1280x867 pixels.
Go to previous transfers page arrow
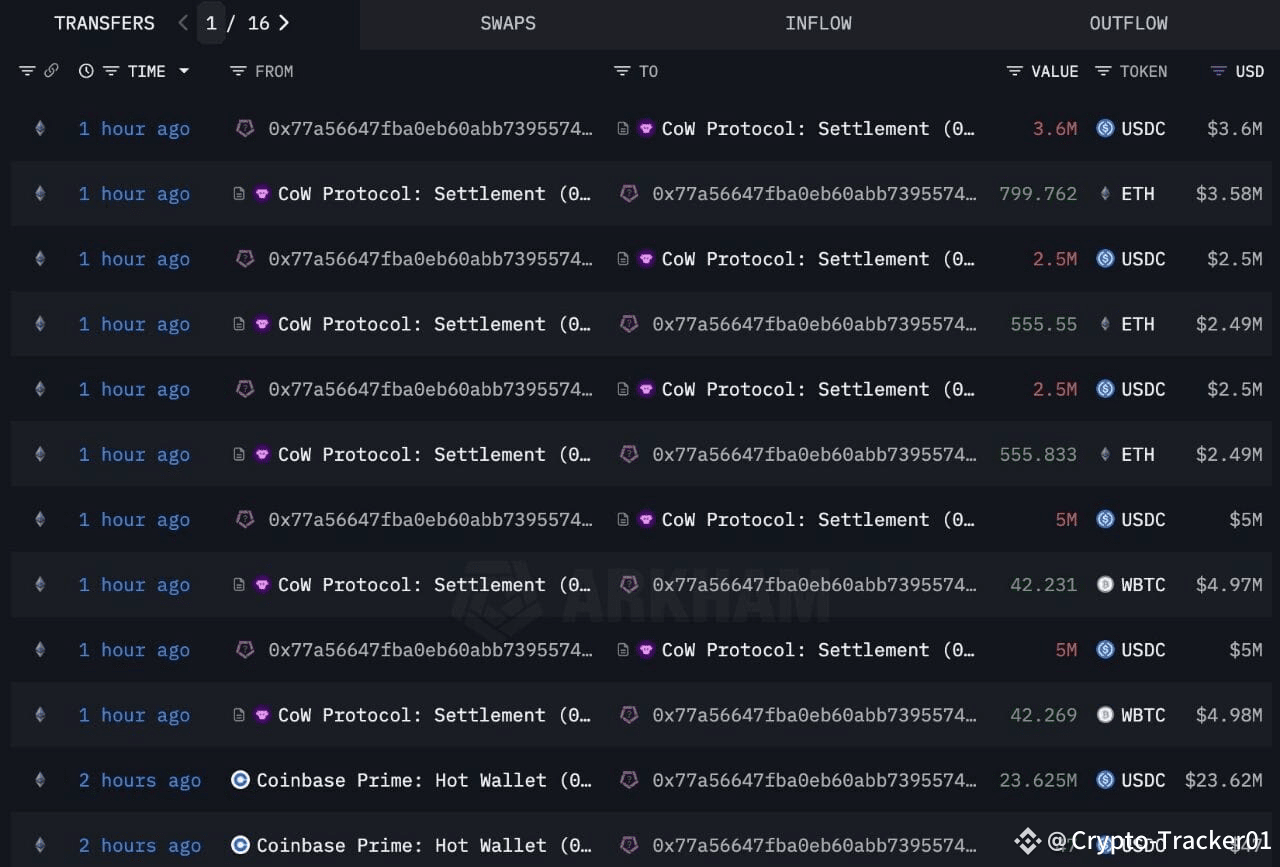(x=182, y=23)
